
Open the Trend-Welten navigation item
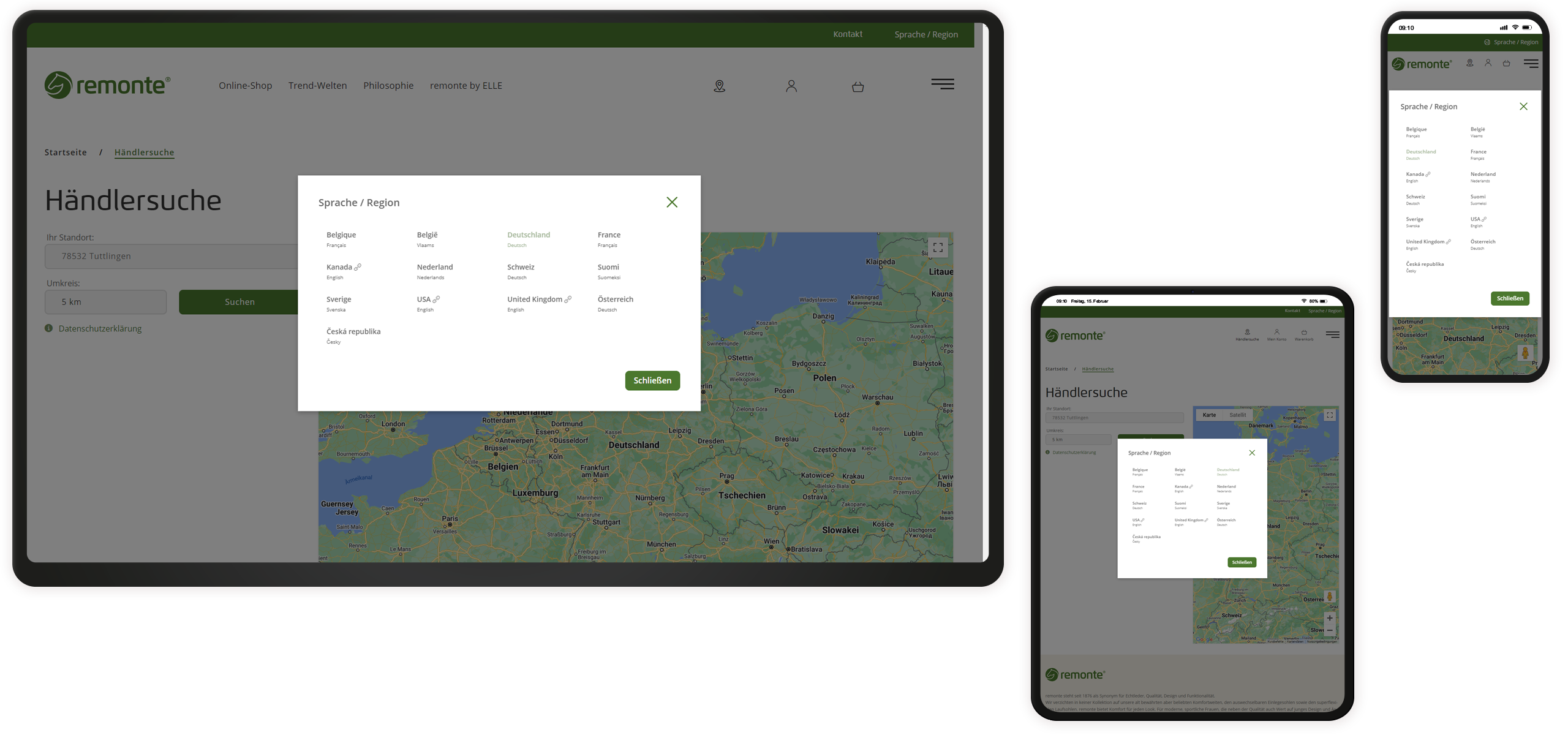click(x=318, y=86)
